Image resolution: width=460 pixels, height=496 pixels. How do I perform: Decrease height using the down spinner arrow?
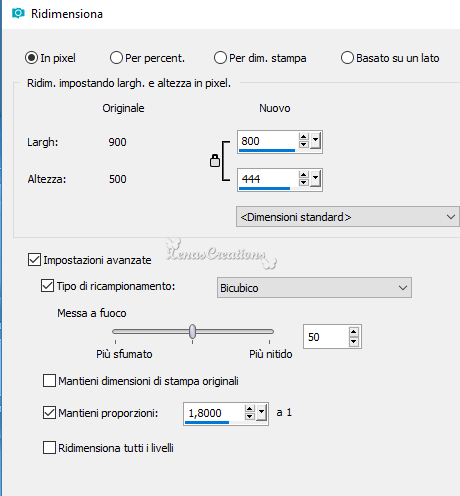point(303,182)
